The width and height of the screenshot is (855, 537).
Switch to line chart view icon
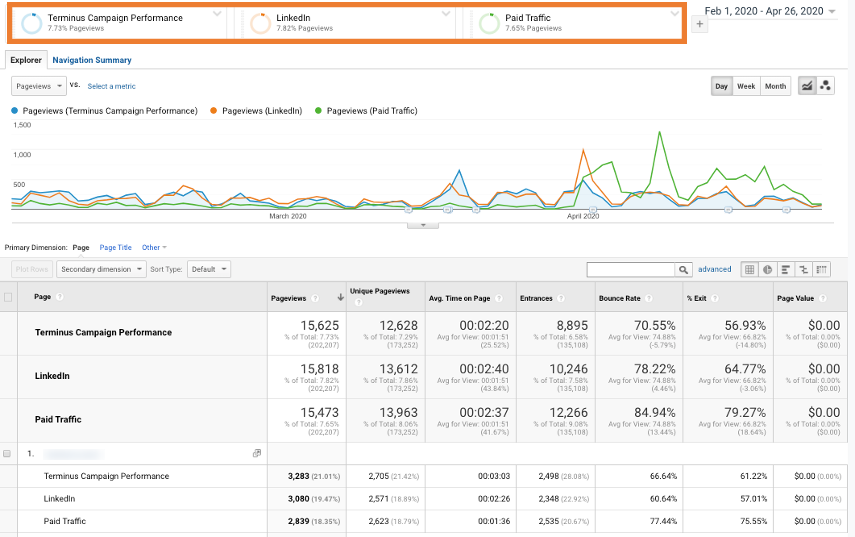pyautogui.click(x=807, y=86)
